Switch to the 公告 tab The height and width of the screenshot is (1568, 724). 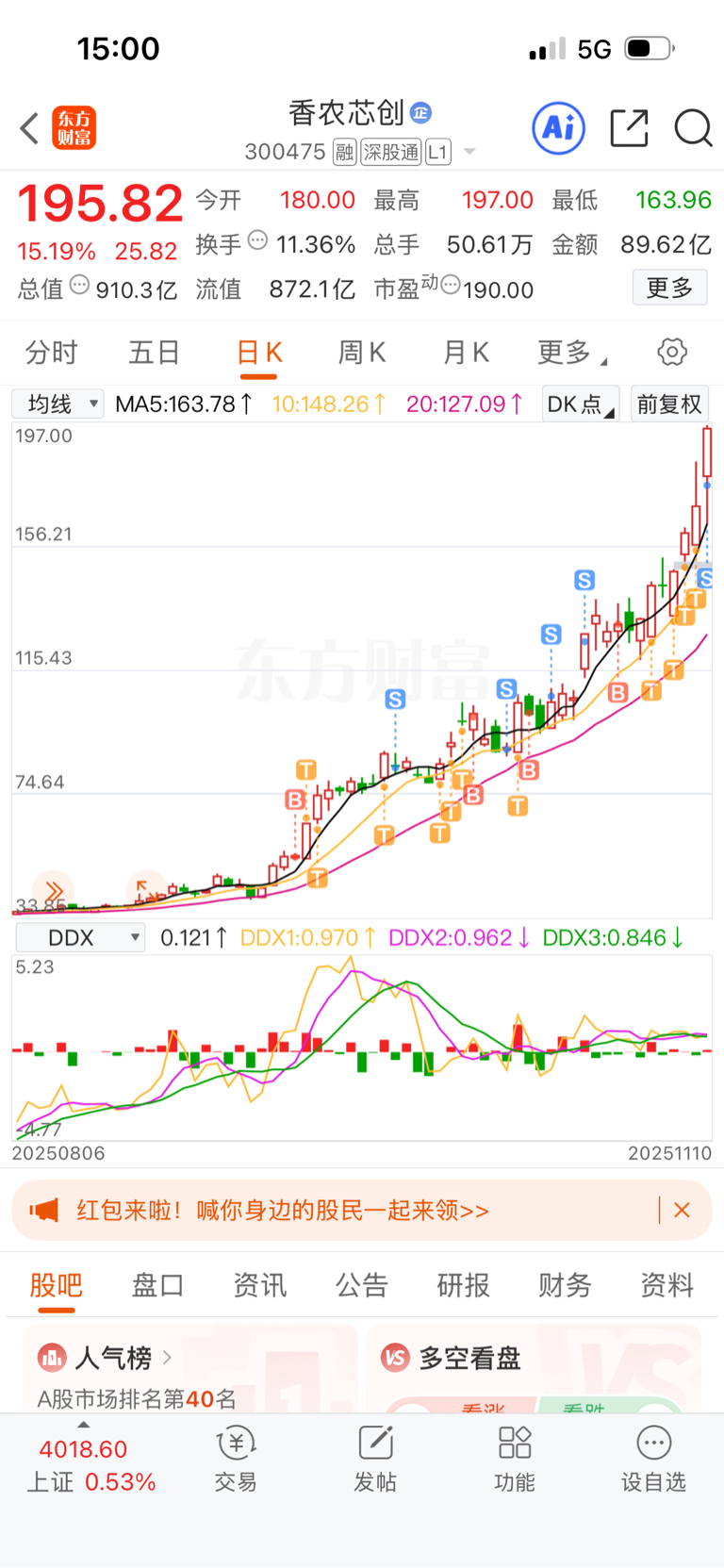[x=361, y=1285]
